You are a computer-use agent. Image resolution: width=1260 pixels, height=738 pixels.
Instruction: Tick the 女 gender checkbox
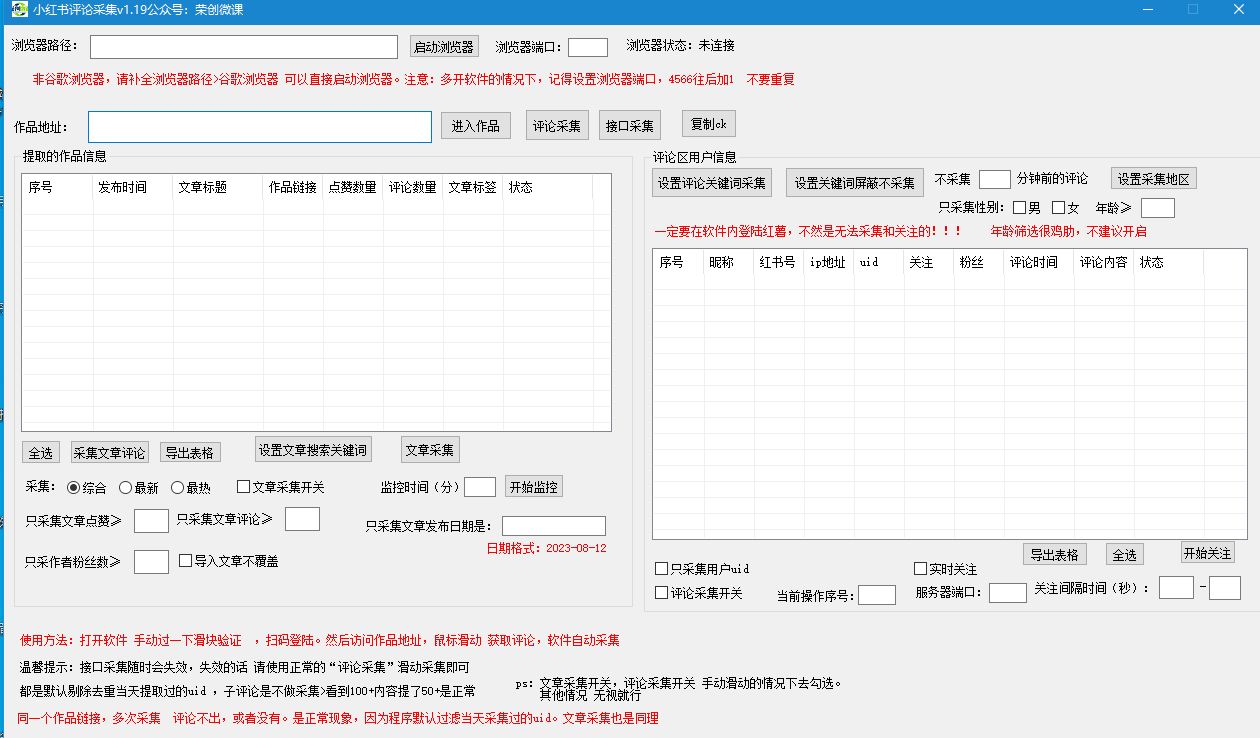click(1058, 208)
